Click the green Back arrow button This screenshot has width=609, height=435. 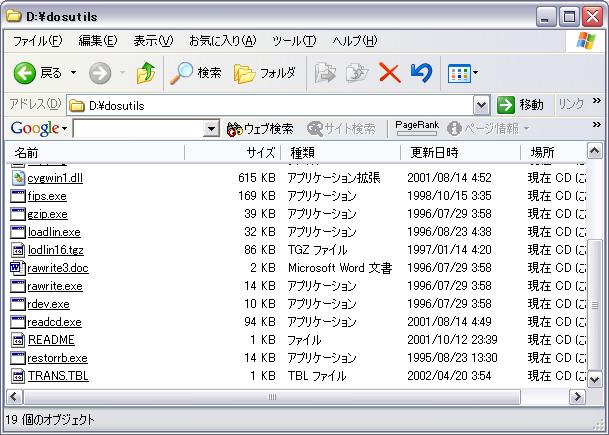pos(26,73)
